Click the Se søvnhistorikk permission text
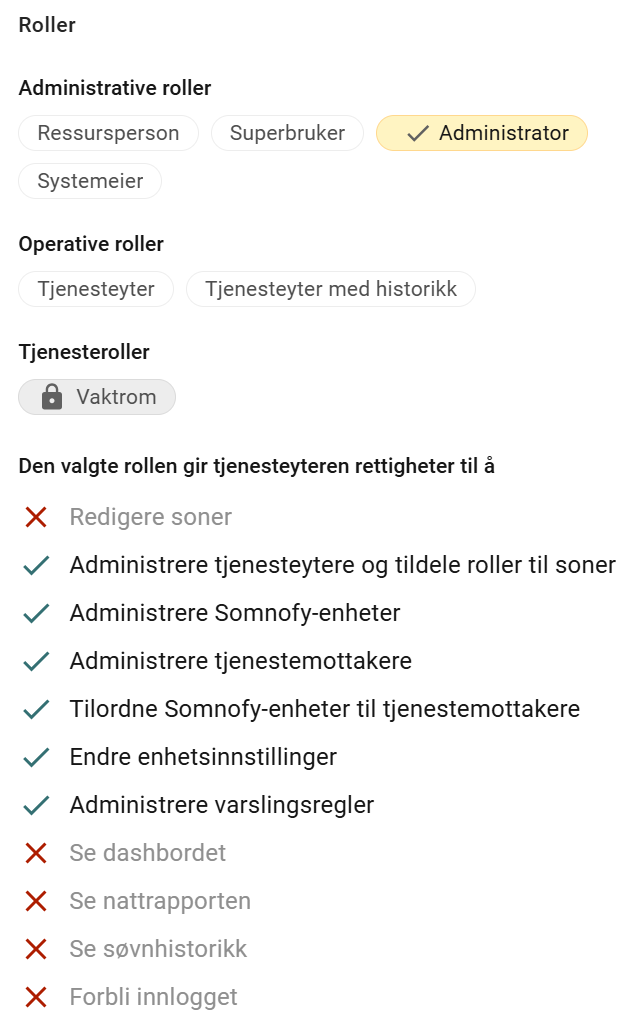This screenshot has height=1029, width=634. coord(158,949)
